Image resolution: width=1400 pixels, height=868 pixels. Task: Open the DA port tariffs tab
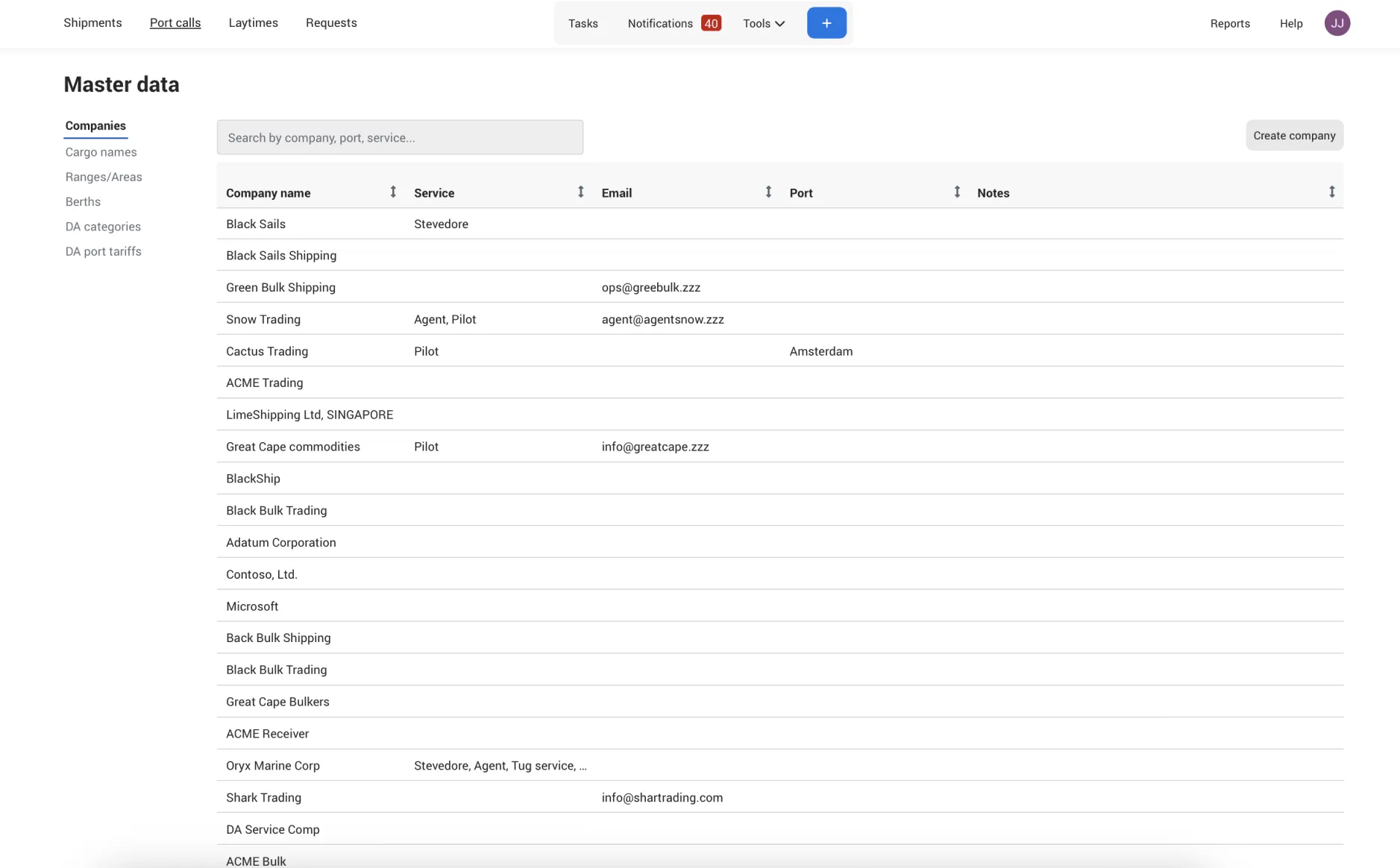tap(103, 251)
